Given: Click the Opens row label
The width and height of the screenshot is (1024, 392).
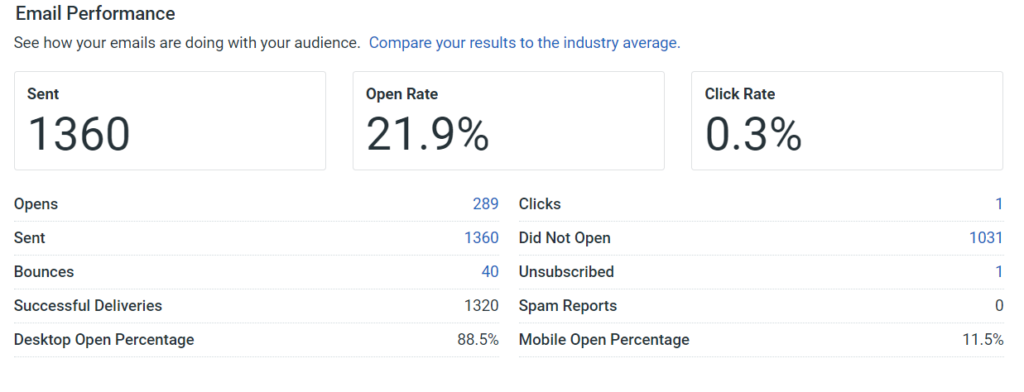Looking at the screenshot, I should click(x=36, y=204).
